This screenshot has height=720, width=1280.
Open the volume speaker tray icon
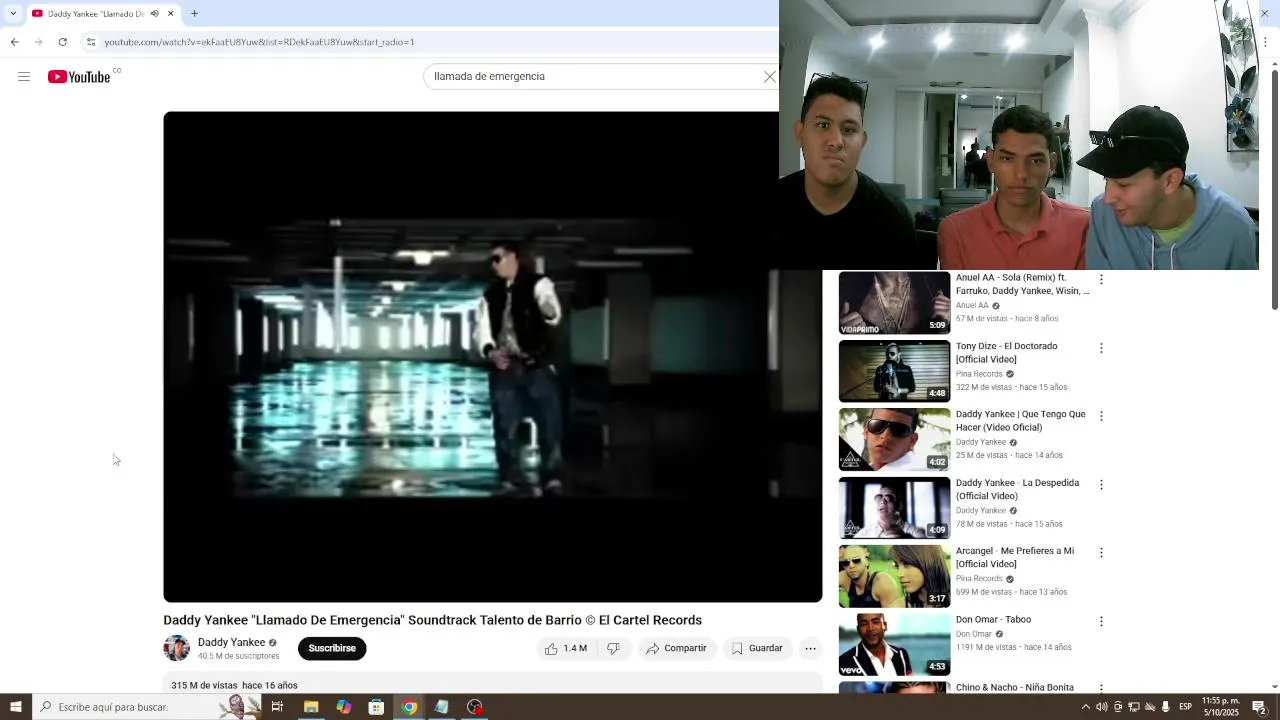(1101, 707)
